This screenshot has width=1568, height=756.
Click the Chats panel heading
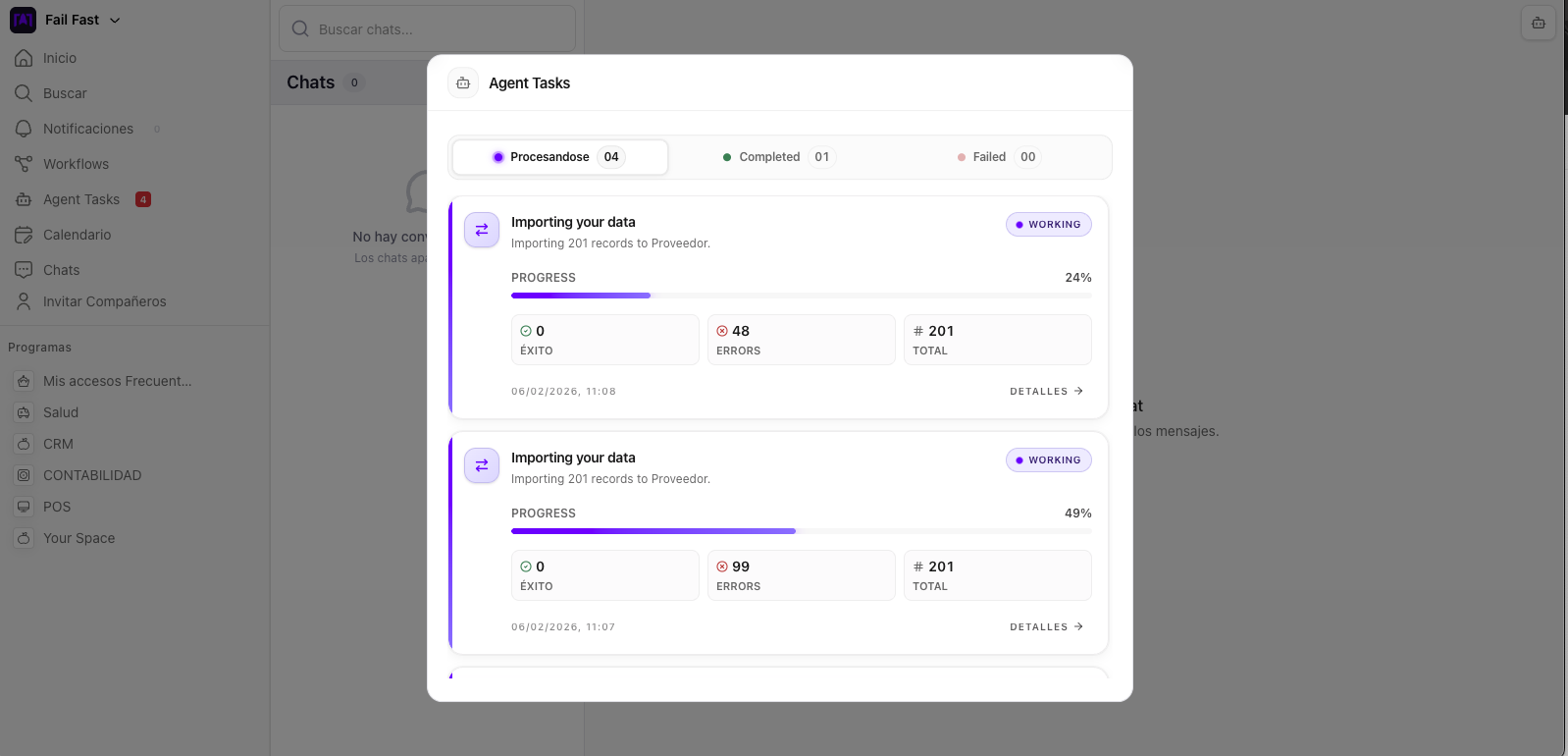pos(311,82)
